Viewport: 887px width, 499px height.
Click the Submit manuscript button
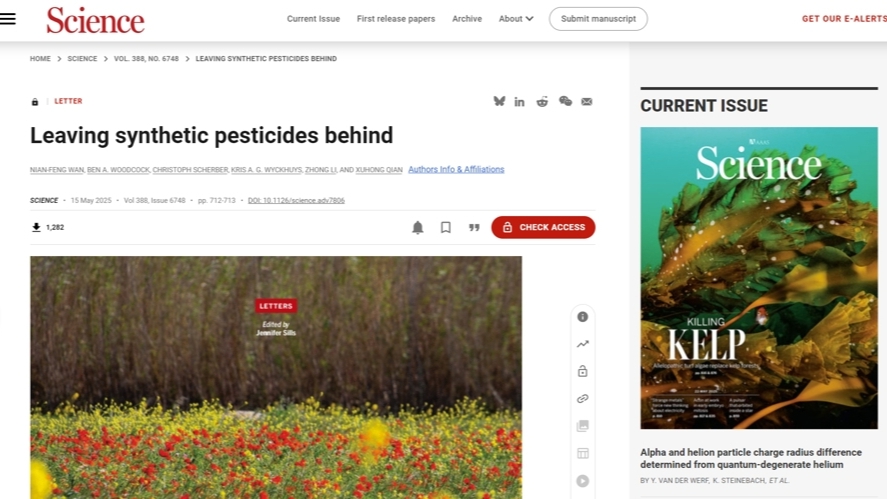point(598,19)
